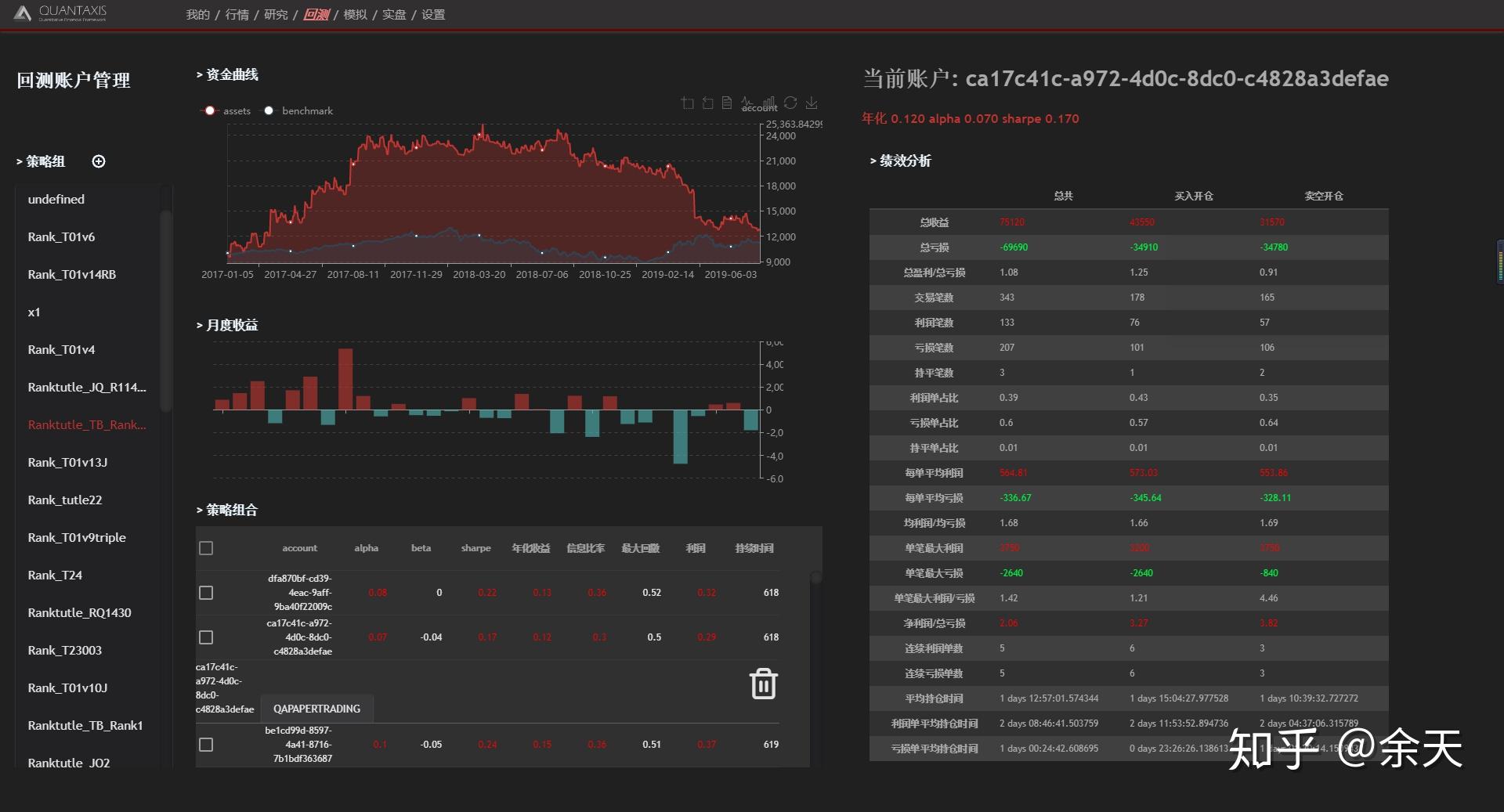Collapse the 策略组合 section
Screen dimensions: 1504x812
227,510
